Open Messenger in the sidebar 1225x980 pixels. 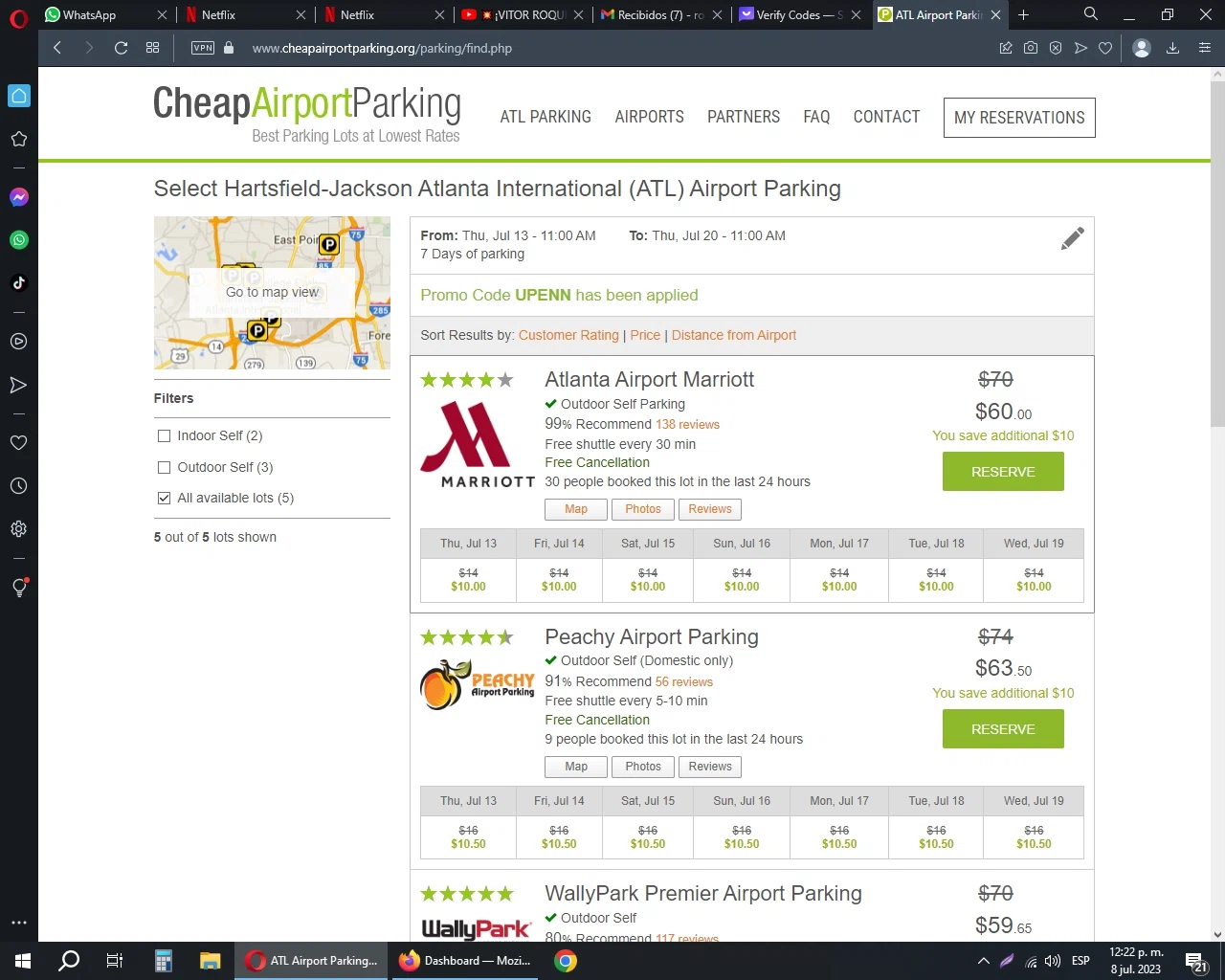pos(18,197)
